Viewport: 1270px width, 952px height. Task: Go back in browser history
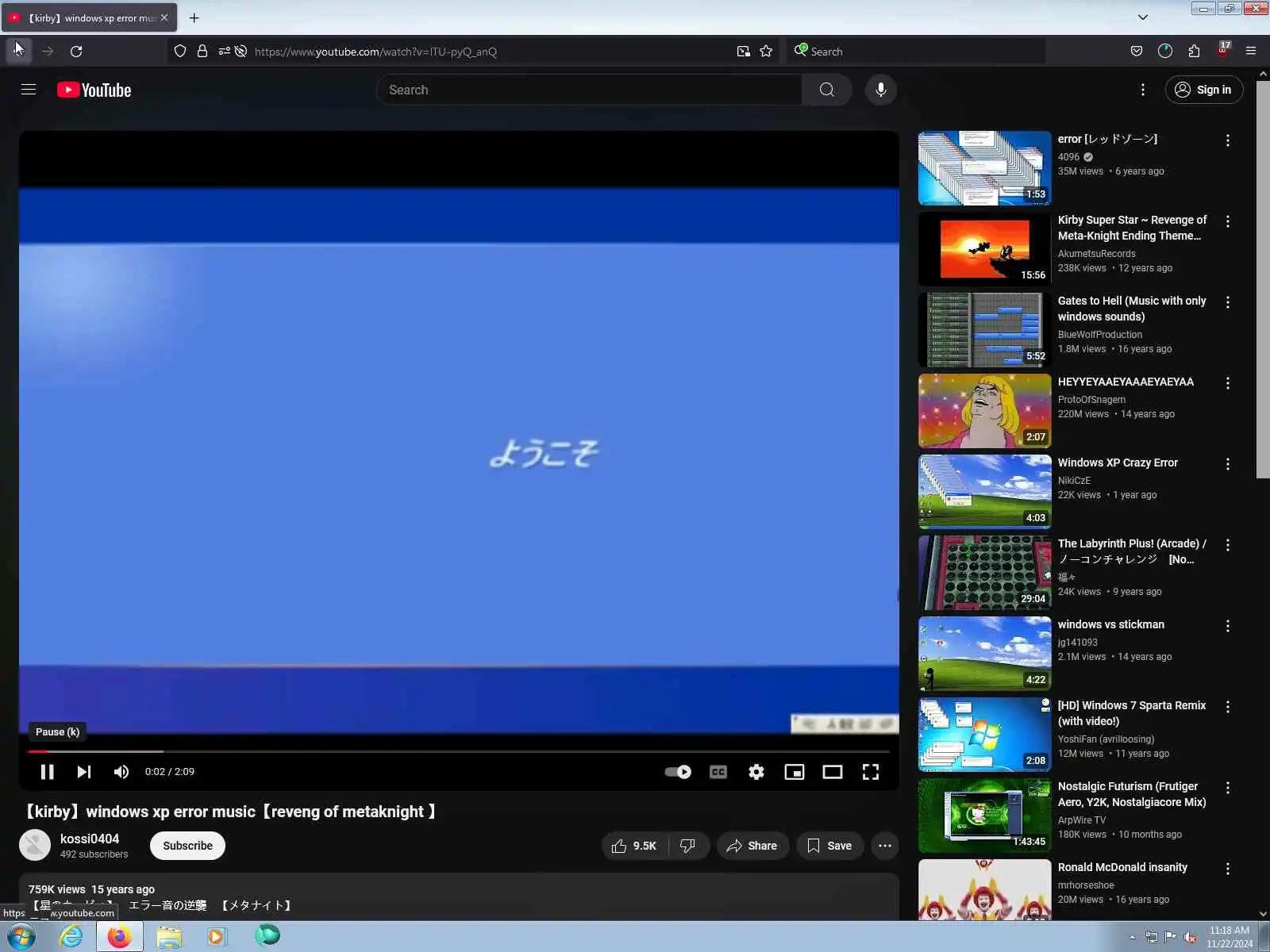pyautogui.click(x=19, y=52)
